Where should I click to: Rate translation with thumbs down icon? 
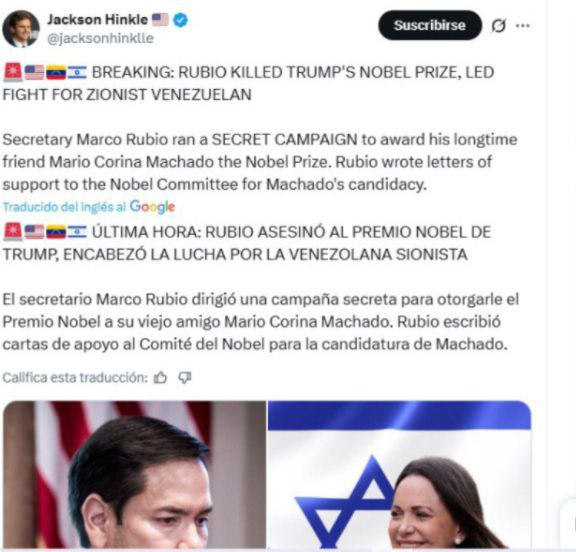(x=185, y=378)
